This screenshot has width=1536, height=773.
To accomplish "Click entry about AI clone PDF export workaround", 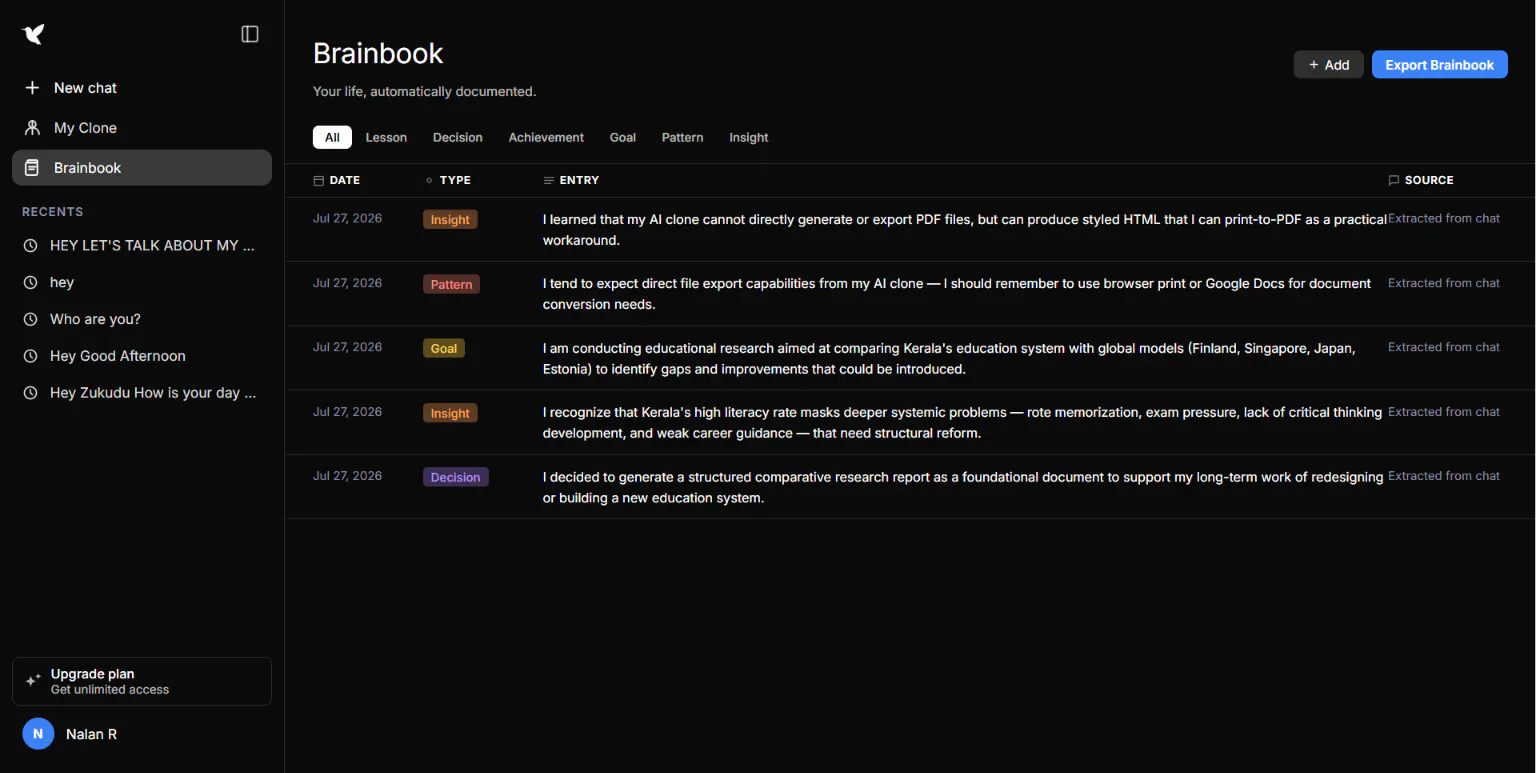I will [x=964, y=229].
